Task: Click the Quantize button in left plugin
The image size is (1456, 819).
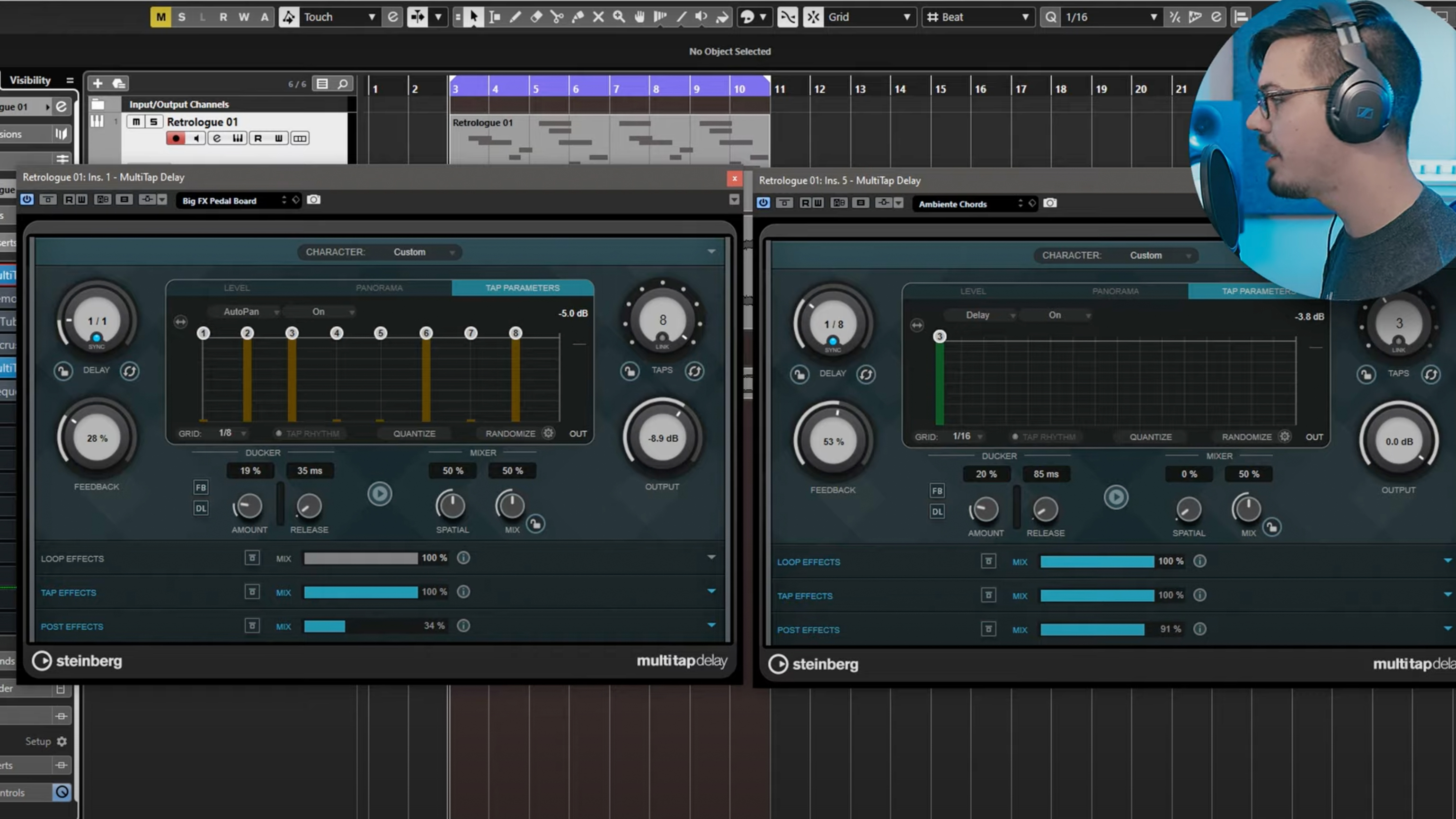Action: tap(414, 434)
